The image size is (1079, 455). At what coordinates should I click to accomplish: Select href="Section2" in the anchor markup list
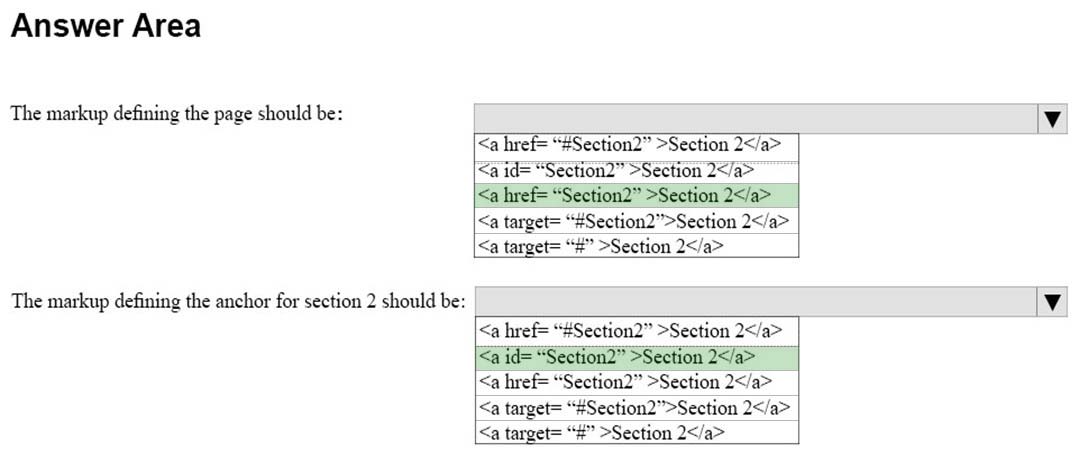[x=637, y=382]
